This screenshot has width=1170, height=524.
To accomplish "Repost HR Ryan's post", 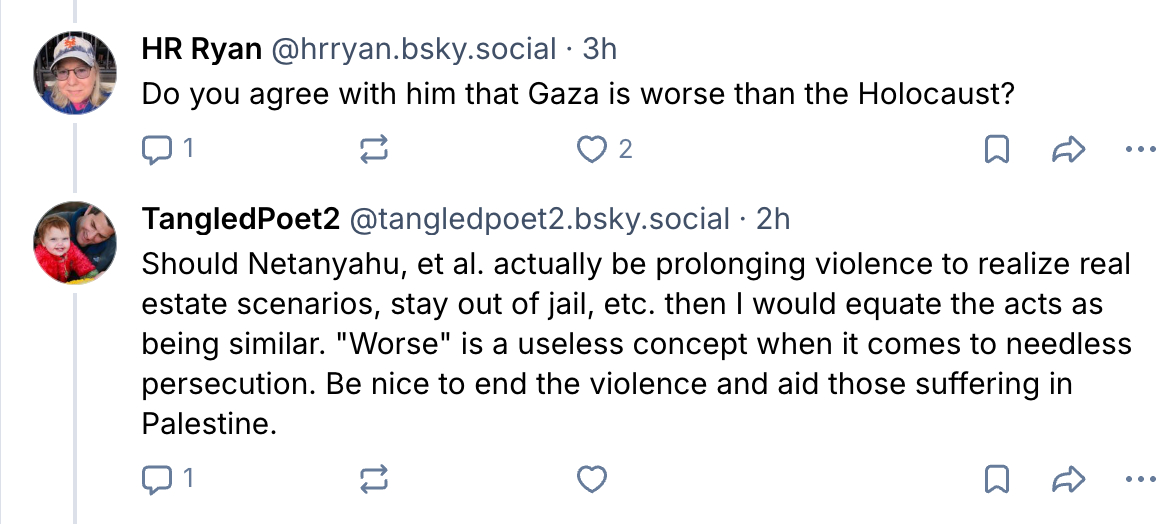I will (372, 150).
